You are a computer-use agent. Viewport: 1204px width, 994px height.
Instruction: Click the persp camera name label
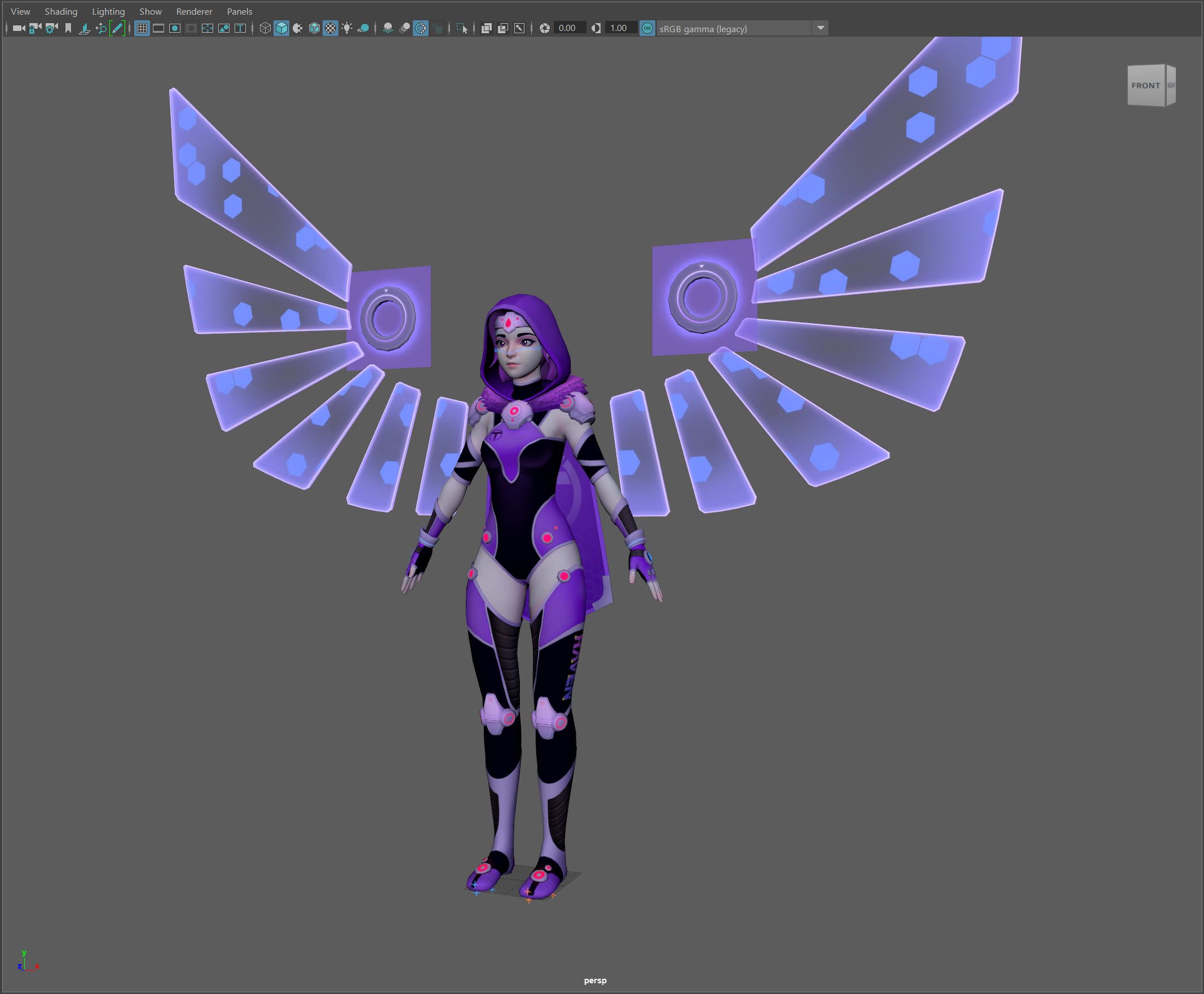coord(595,980)
